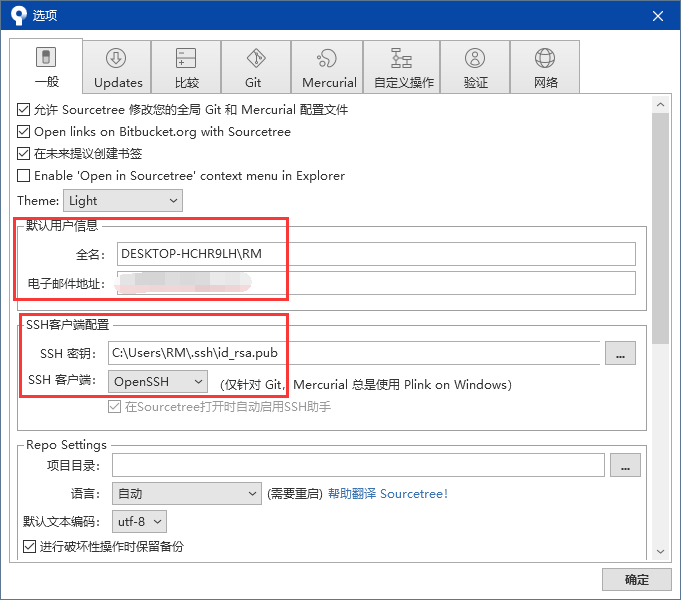Open the 比较 diff tab icon
Image resolution: width=681 pixels, height=600 pixels.
(x=186, y=58)
